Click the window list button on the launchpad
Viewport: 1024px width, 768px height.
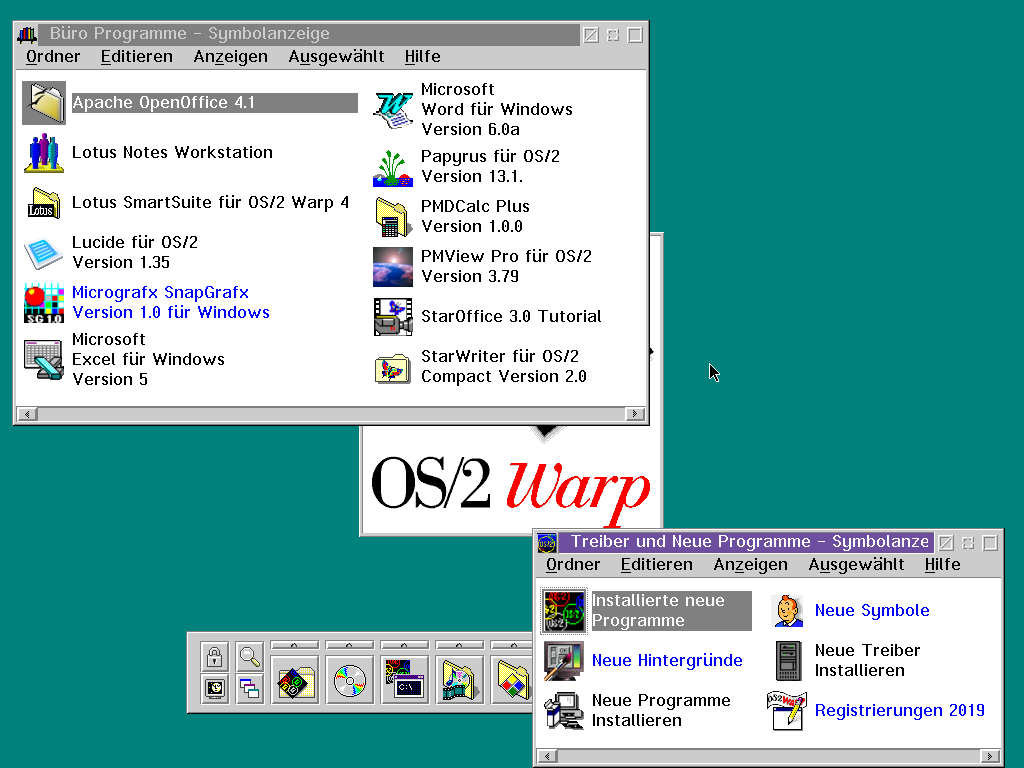click(249, 688)
